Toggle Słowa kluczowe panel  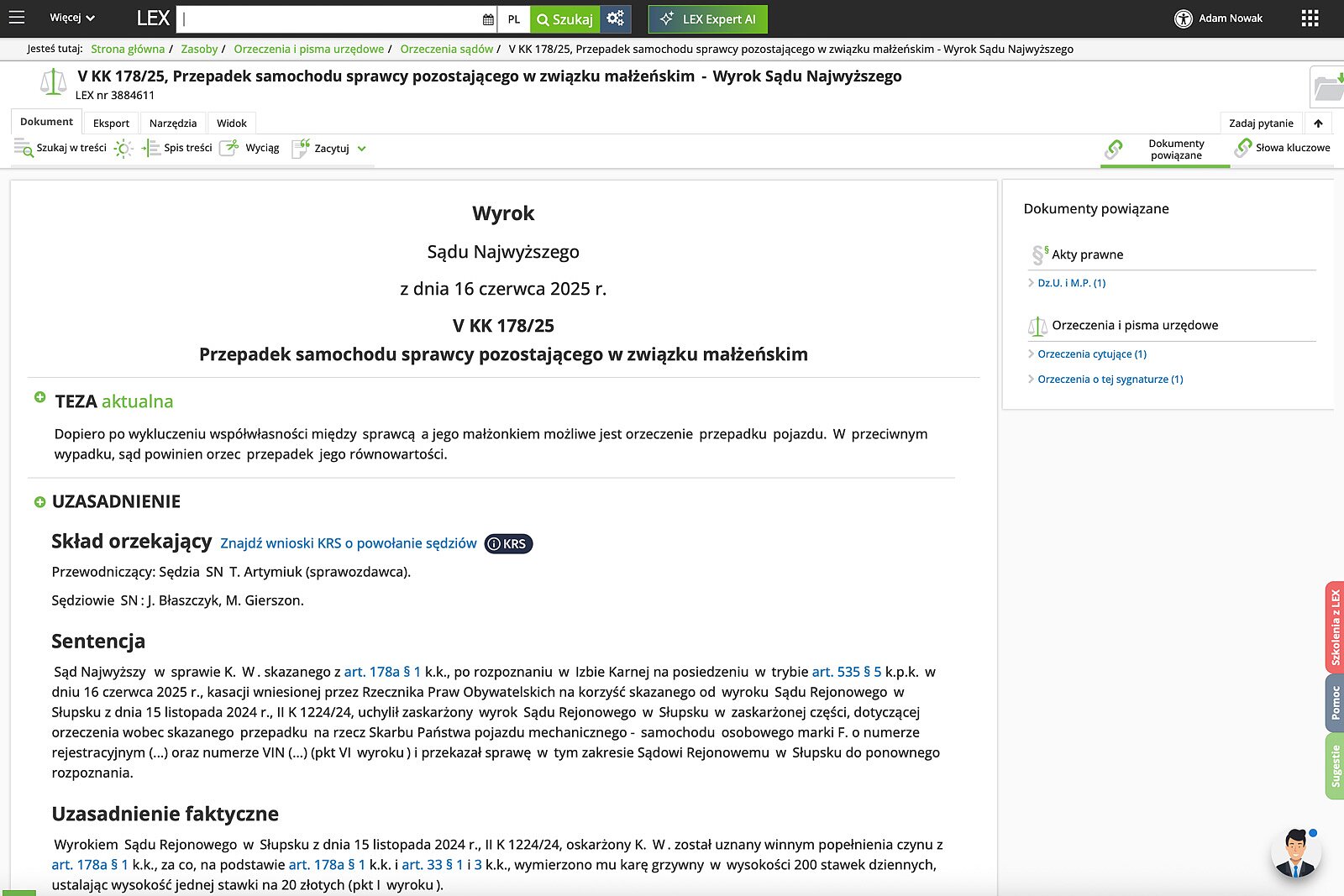[x=1283, y=148]
